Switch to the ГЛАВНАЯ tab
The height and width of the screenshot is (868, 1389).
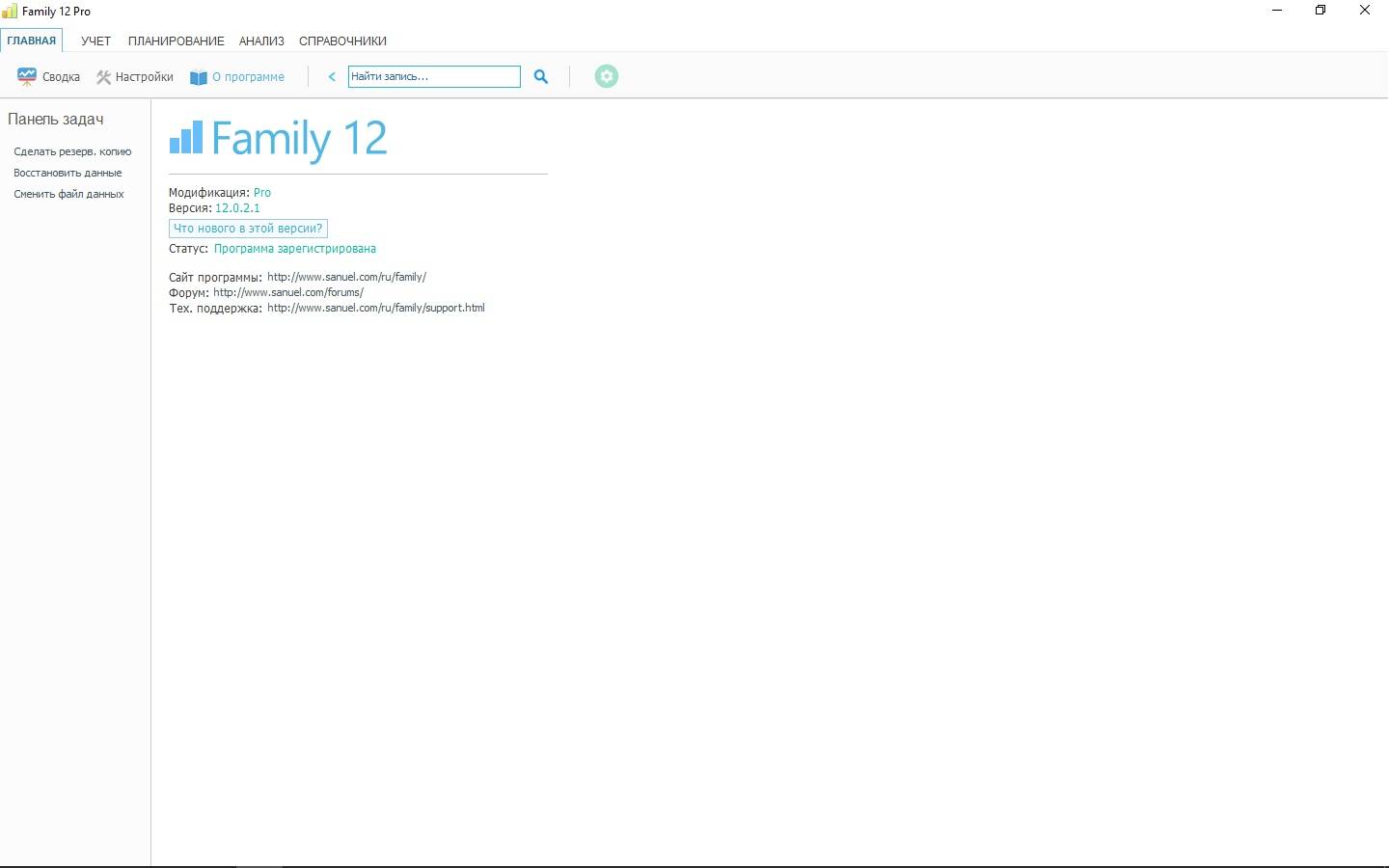[32, 41]
